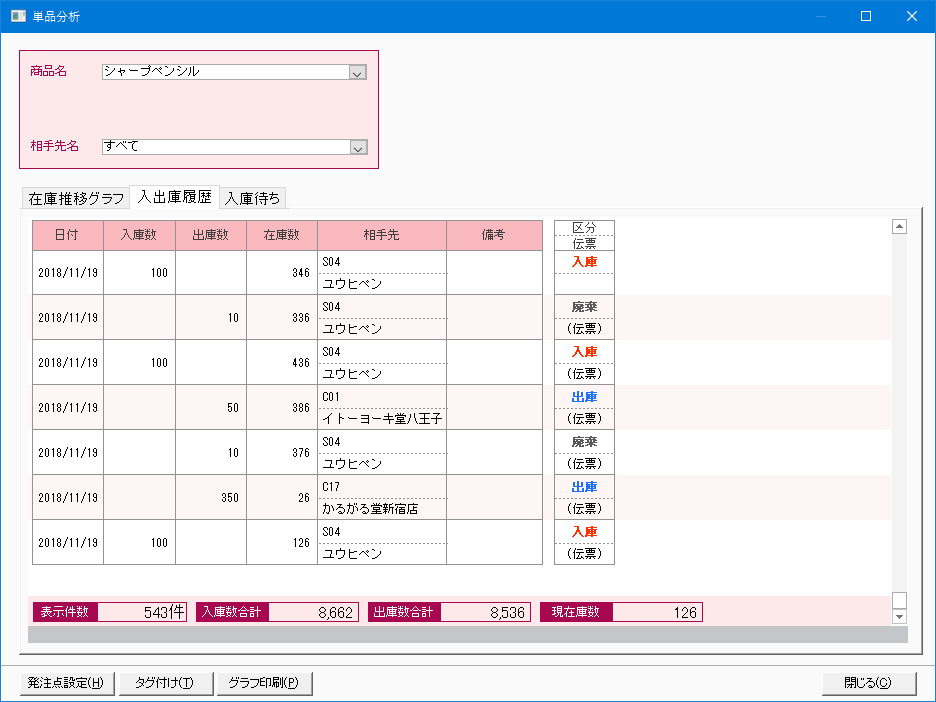
Task: Click the 商品名 text field showing シャープペンシル
Action: [225, 72]
